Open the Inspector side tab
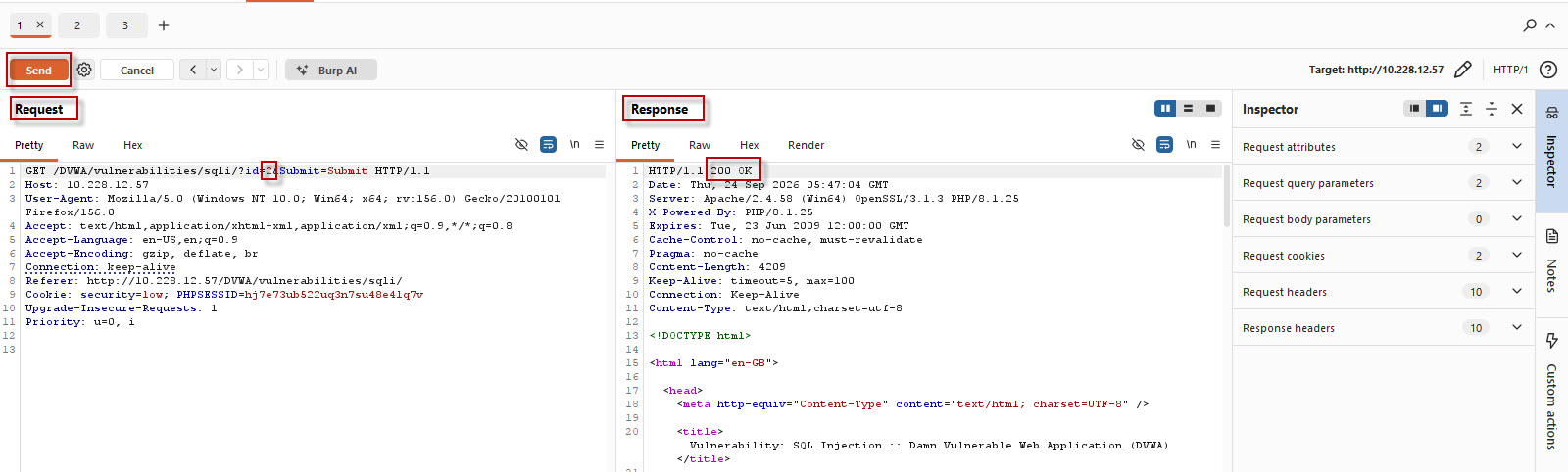This screenshot has height=472, width=1568. click(1551, 151)
